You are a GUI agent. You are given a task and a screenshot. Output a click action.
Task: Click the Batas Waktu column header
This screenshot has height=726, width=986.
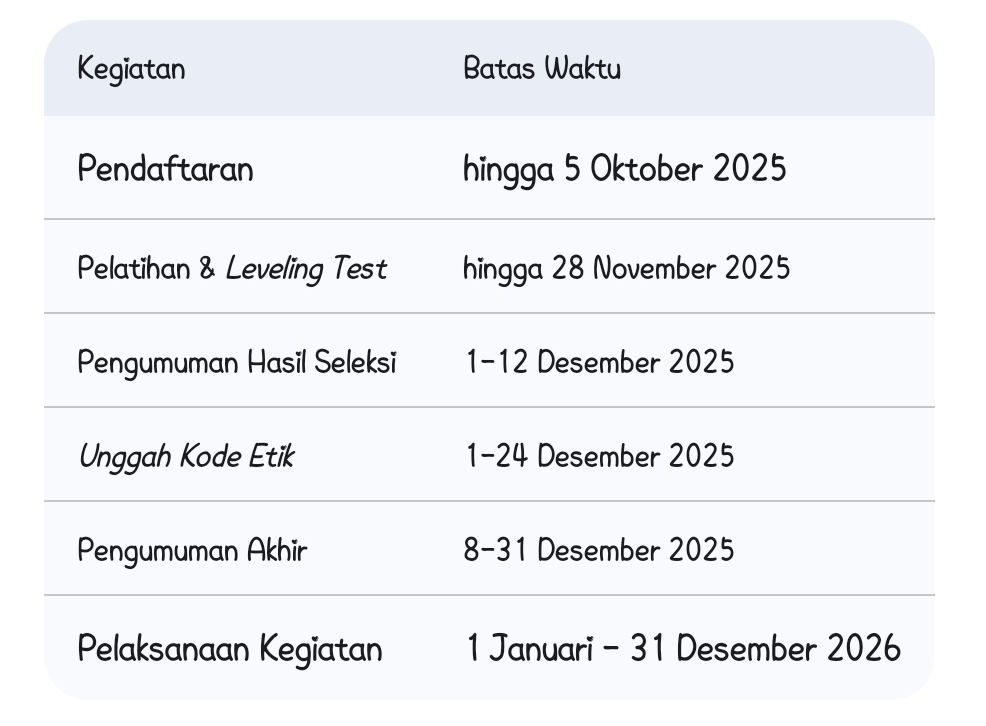click(x=541, y=69)
